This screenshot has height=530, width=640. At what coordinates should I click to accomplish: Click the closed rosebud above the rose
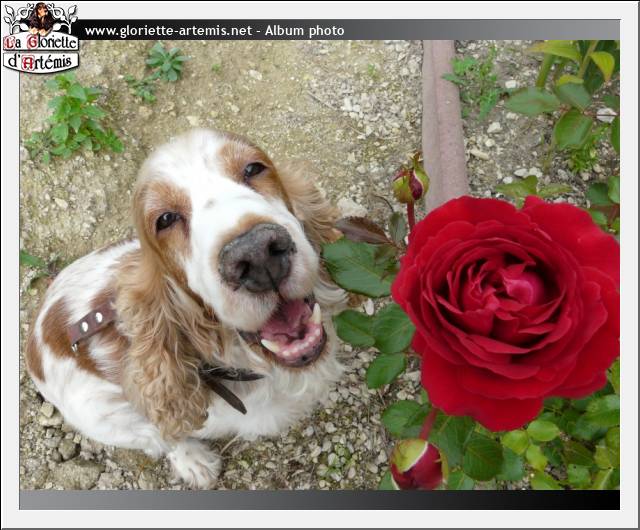(408, 182)
